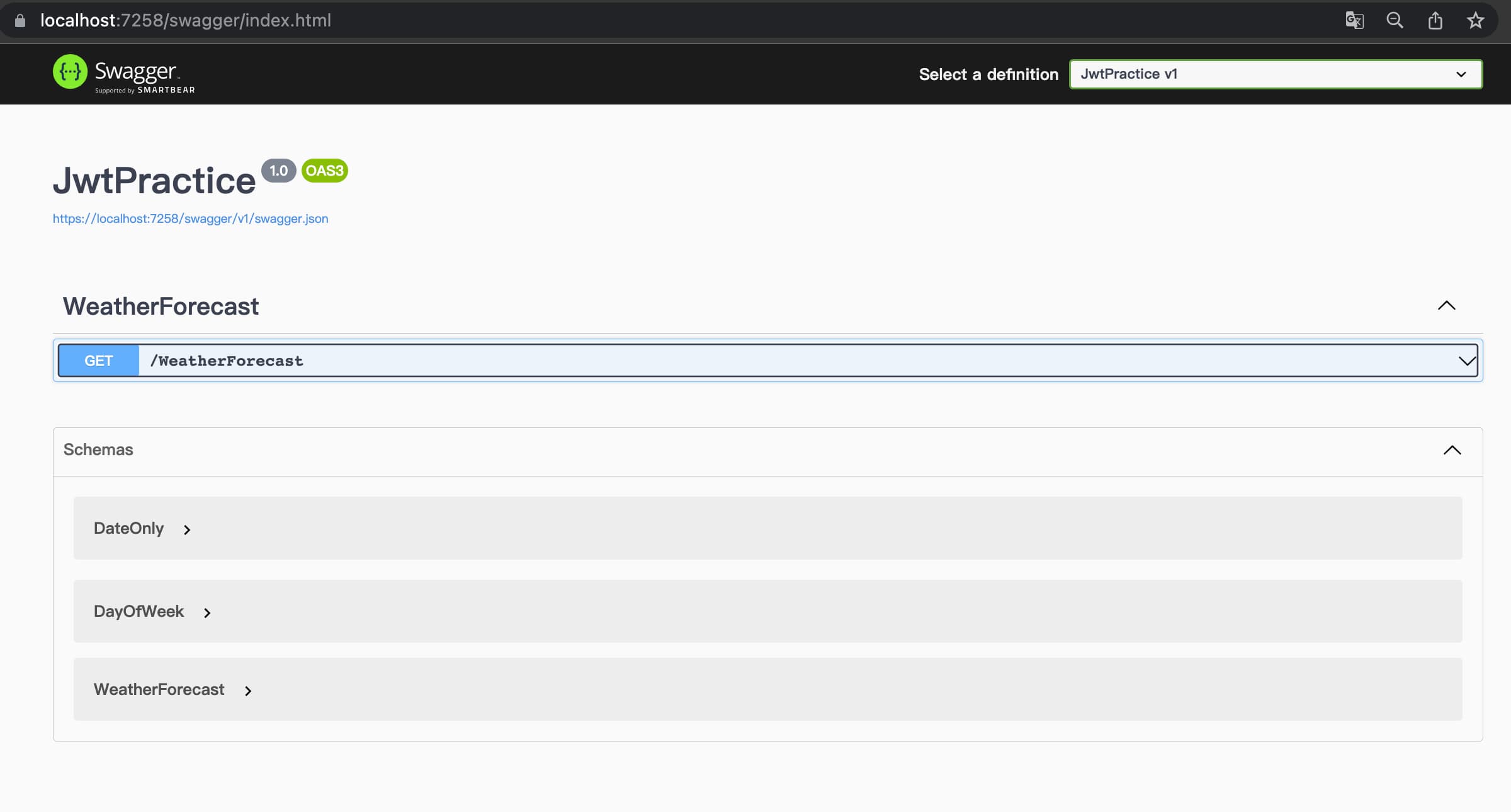Image resolution: width=1511 pixels, height=812 pixels.
Task: Click the DayOfWeek schema name
Action: pyautogui.click(x=139, y=611)
